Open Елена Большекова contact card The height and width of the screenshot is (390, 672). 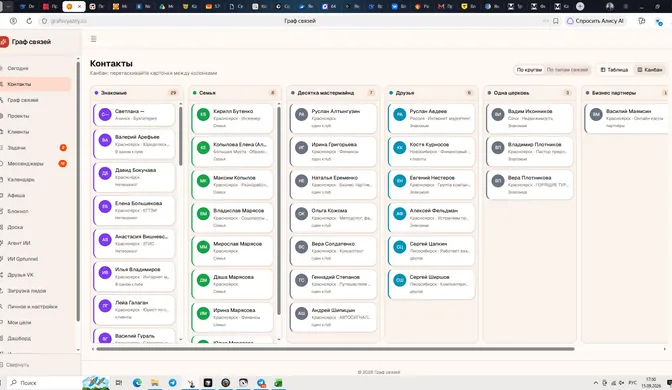click(134, 210)
